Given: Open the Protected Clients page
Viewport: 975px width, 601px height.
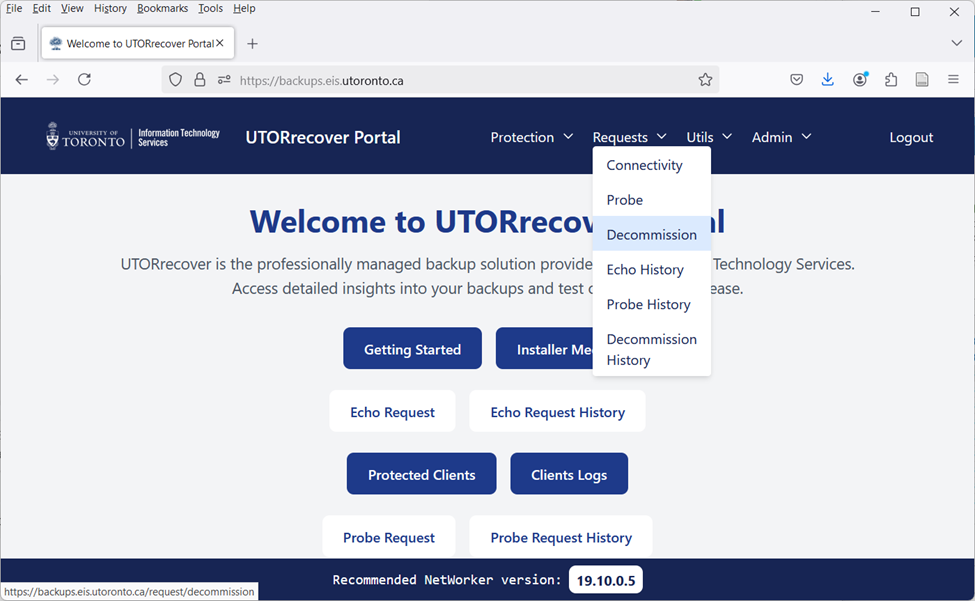Looking at the screenshot, I should [422, 474].
